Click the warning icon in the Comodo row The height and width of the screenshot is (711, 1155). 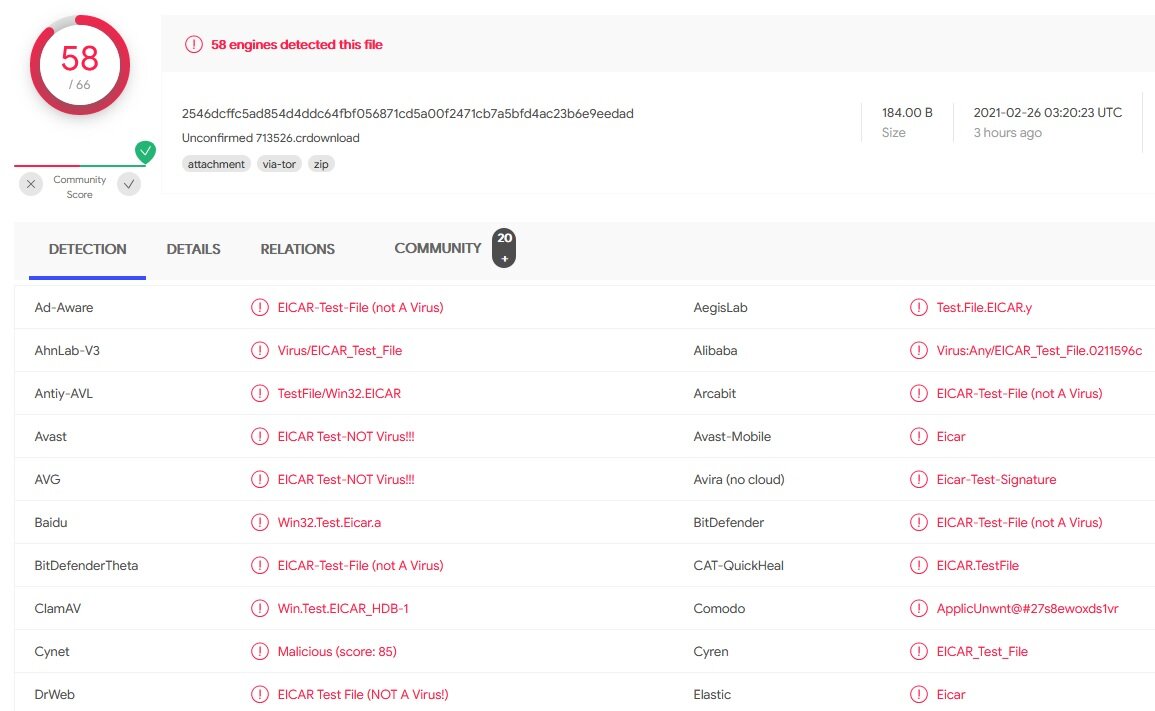(x=919, y=608)
